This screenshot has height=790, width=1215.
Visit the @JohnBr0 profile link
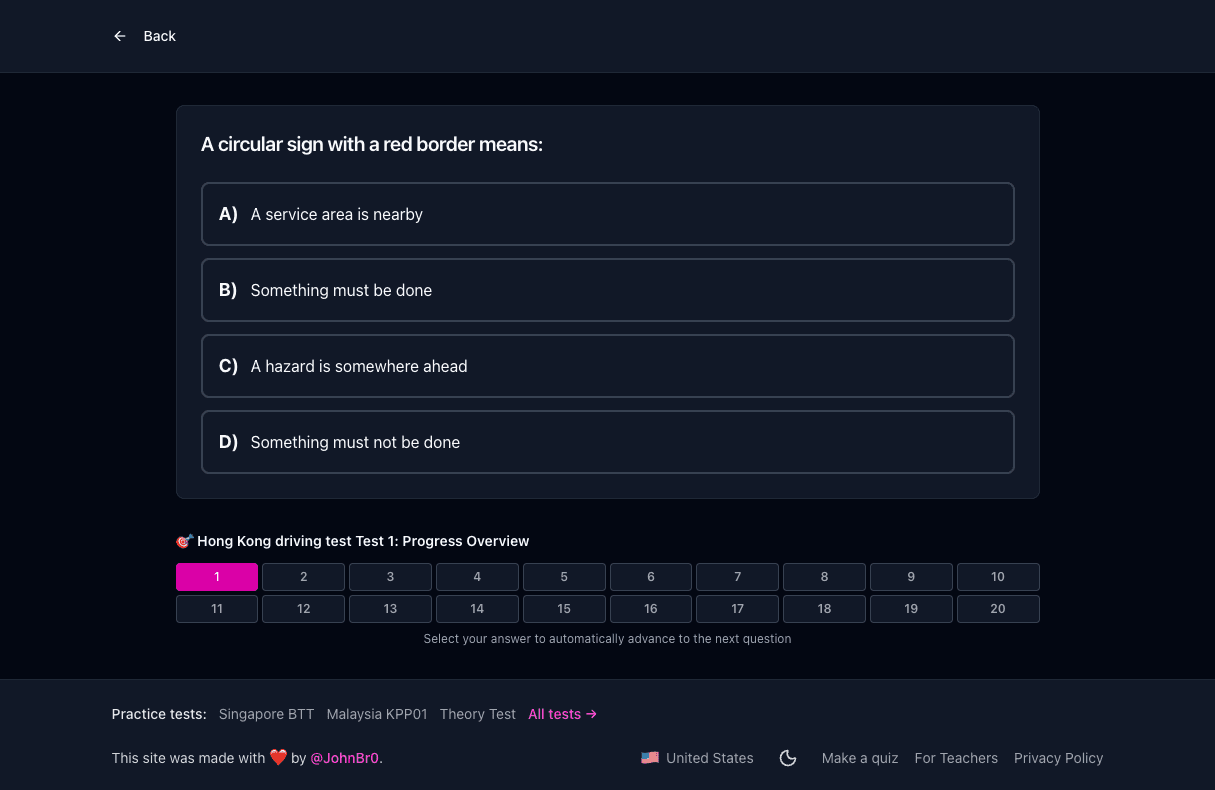[345, 758]
